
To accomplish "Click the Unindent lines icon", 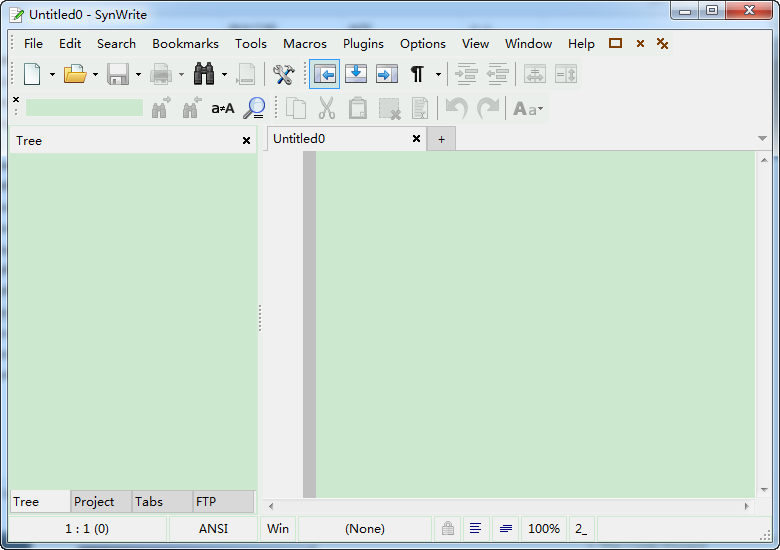I will click(497, 74).
